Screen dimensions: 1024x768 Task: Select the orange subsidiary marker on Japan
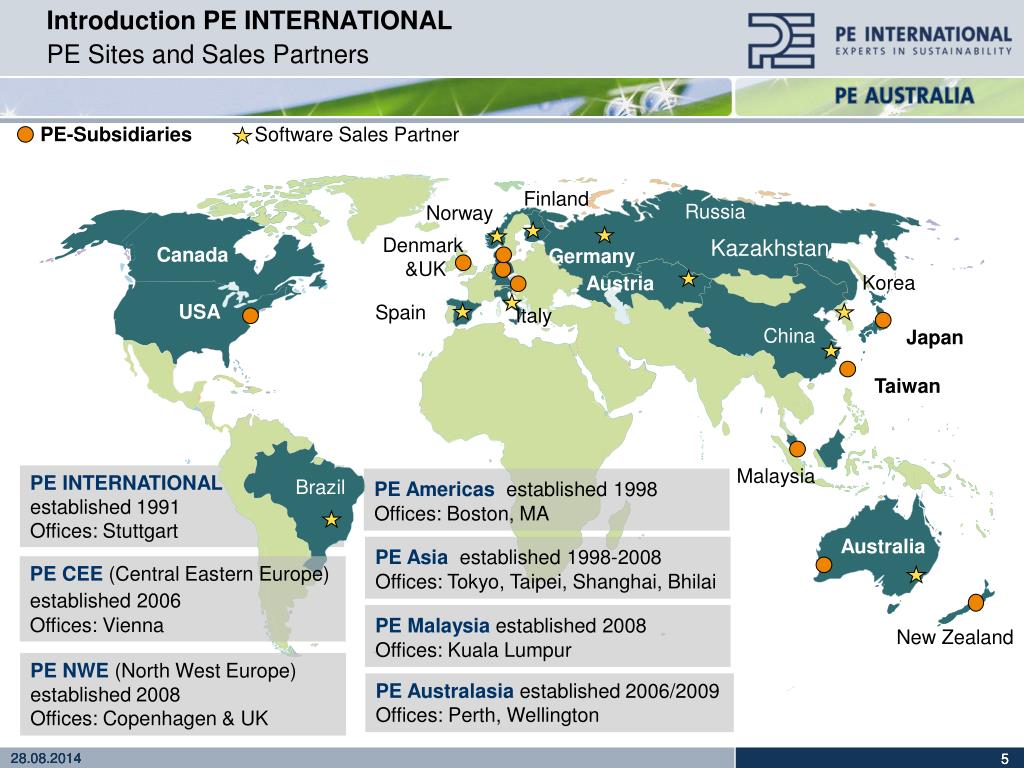tap(883, 320)
